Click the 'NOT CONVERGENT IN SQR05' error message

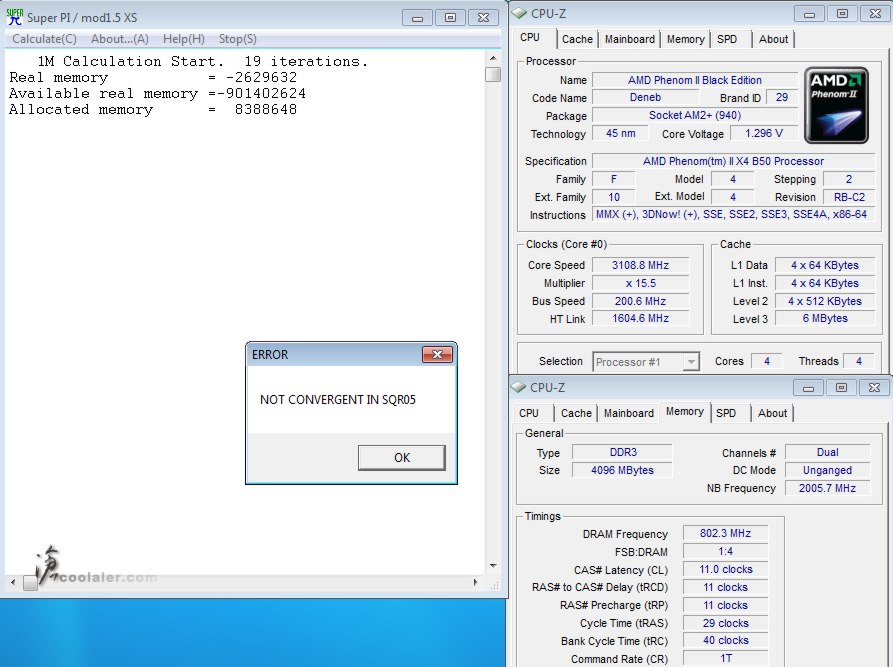pyautogui.click(x=338, y=400)
